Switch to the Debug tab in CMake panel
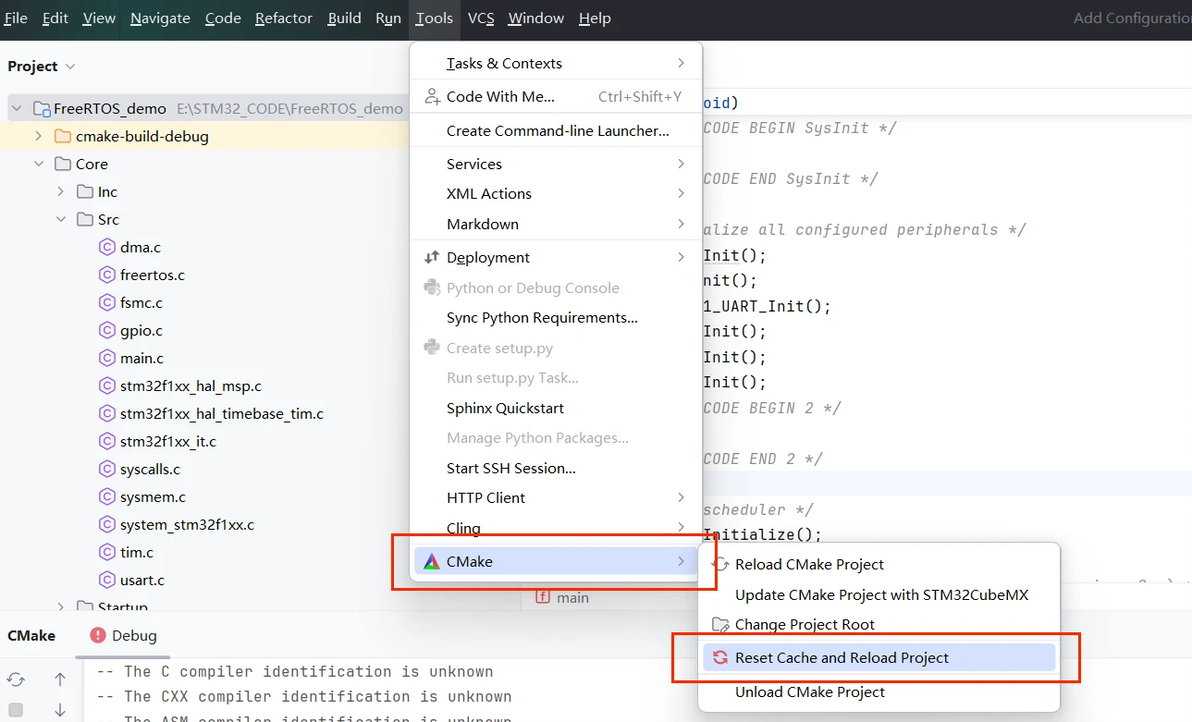This screenshot has width=1192, height=722. click(x=134, y=636)
